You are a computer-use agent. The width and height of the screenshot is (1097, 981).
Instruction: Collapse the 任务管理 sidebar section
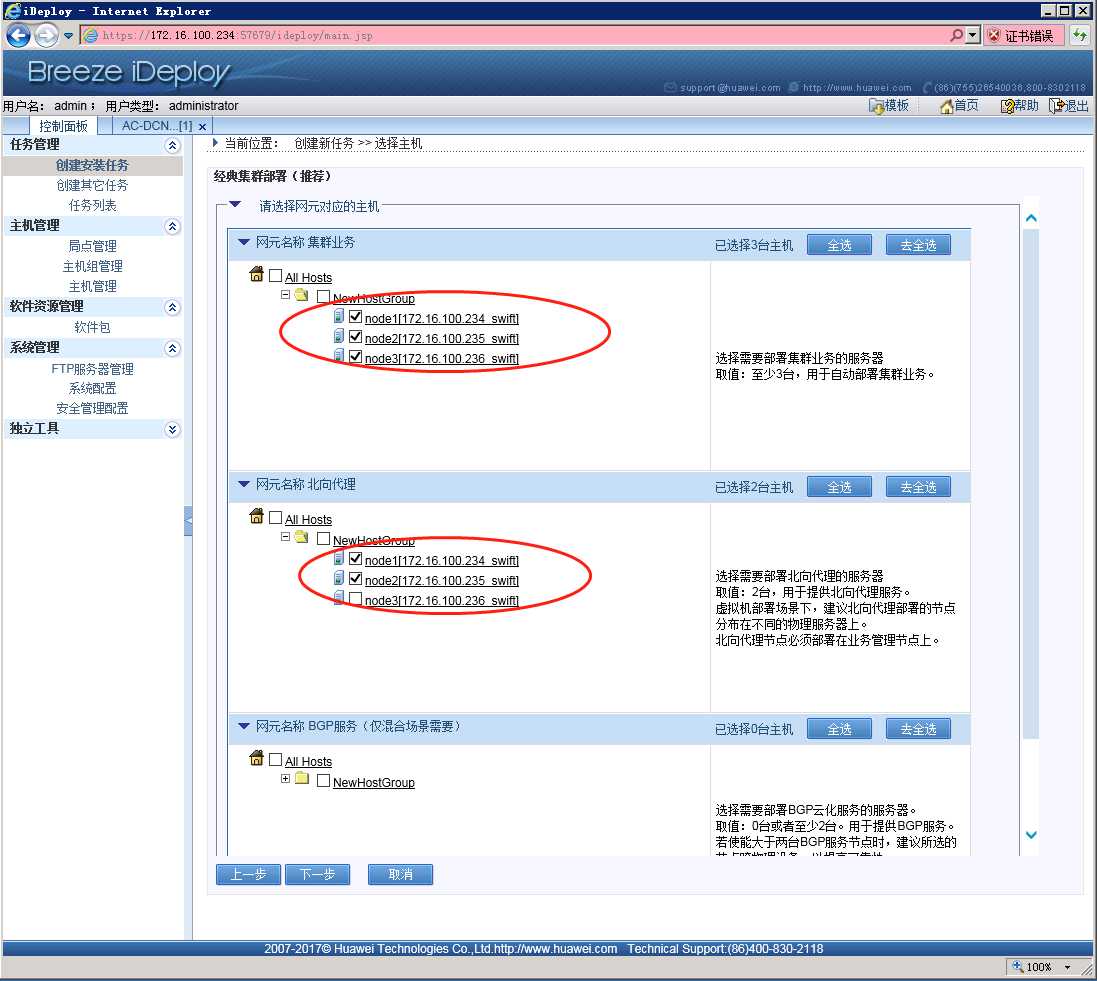click(x=172, y=146)
